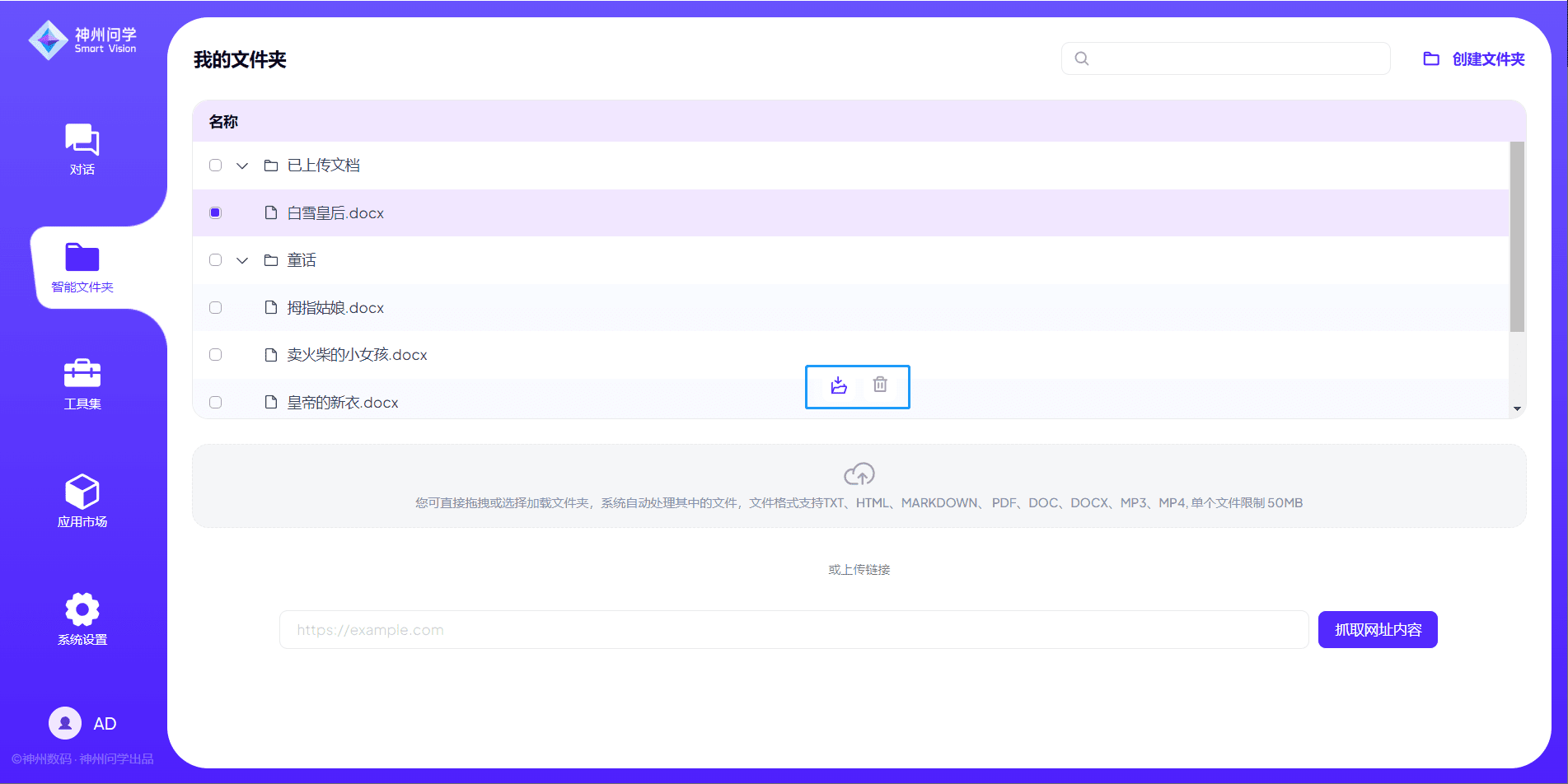The width and height of the screenshot is (1568, 784).
Task: Select checkbox for 卖火柴的小女孩.docx
Action: pos(216,355)
